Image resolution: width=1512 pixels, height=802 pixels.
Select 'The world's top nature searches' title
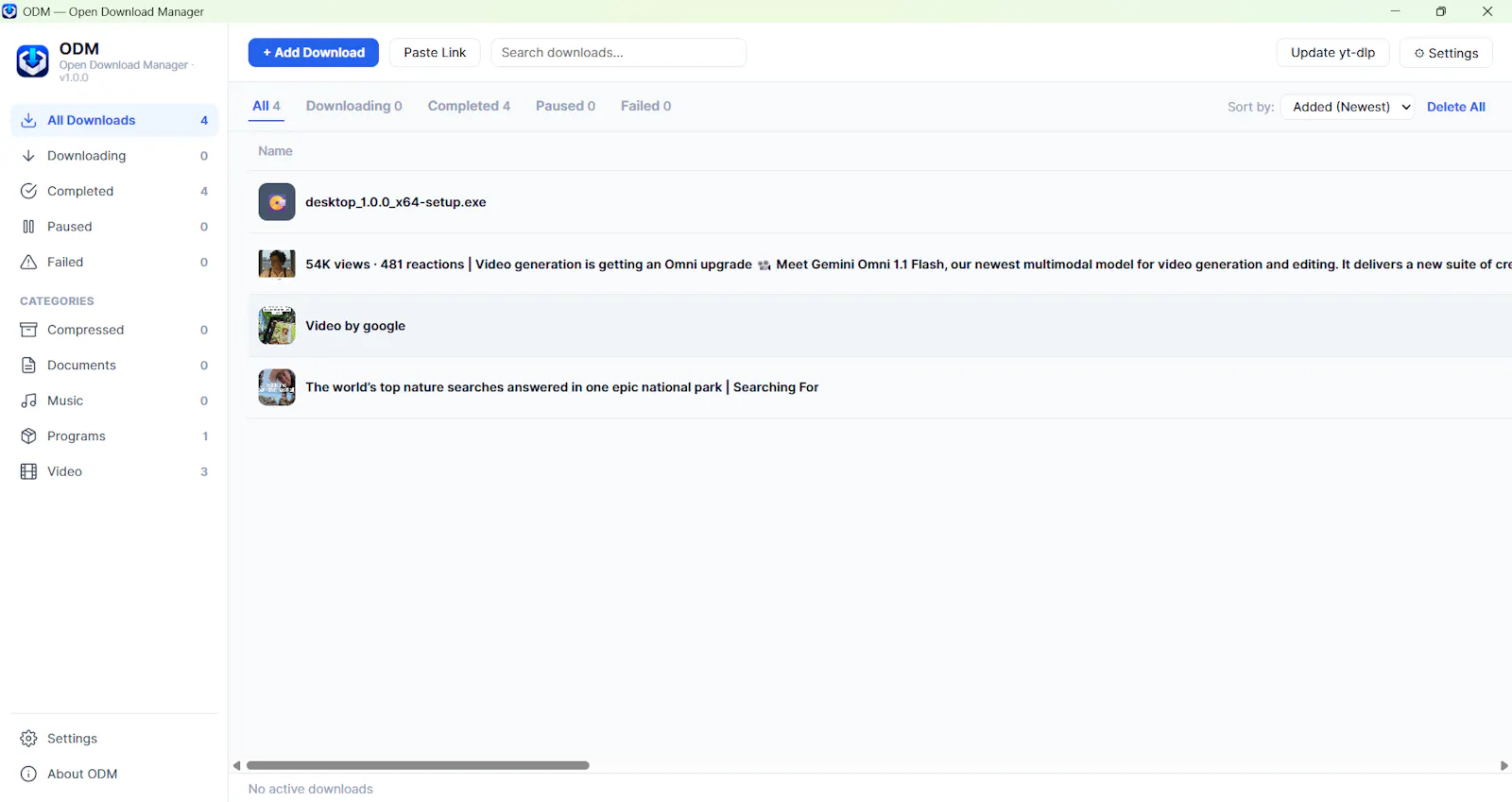click(562, 387)
